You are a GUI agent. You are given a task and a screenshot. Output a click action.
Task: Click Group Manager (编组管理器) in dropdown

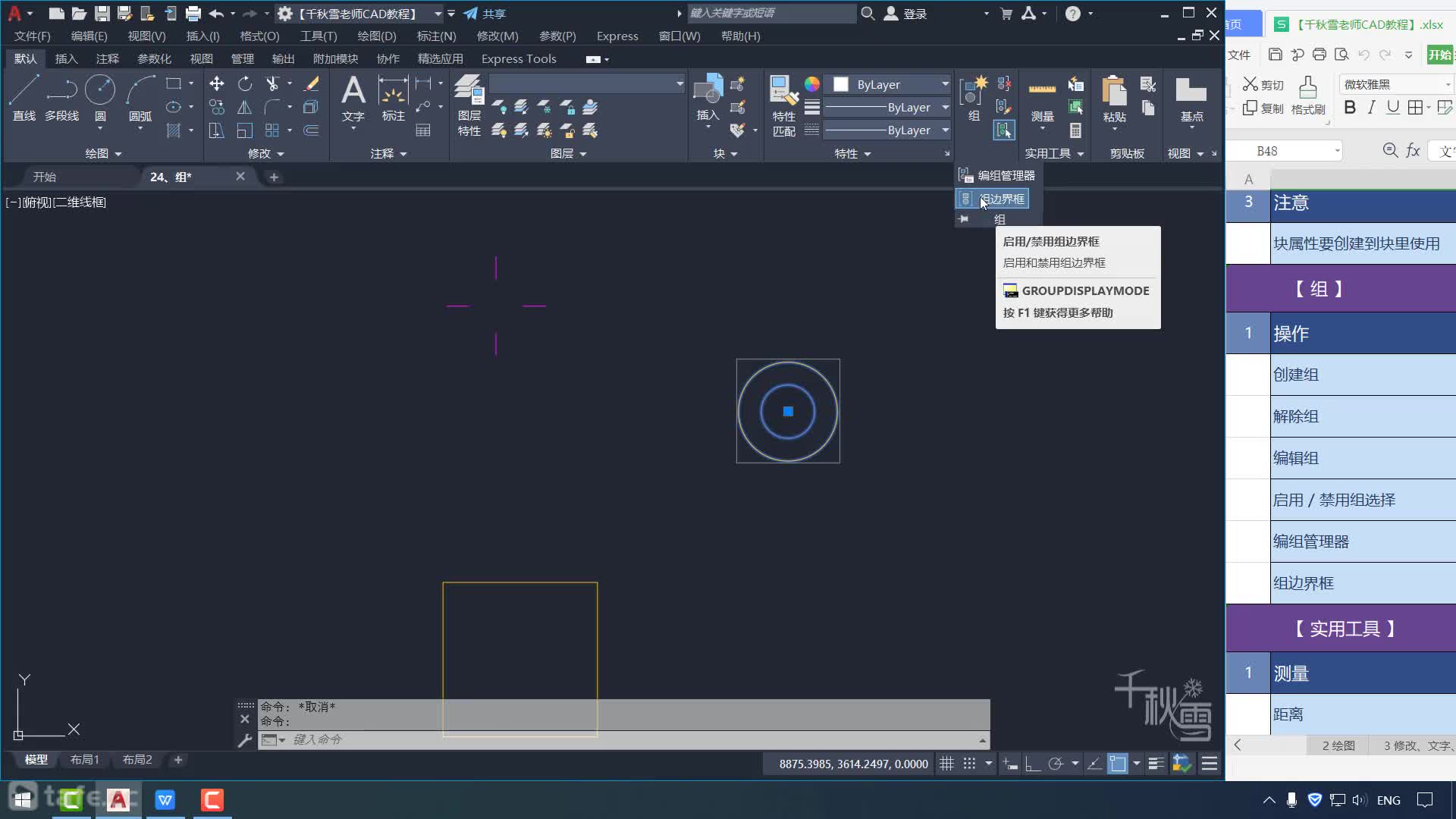(998, 175)
